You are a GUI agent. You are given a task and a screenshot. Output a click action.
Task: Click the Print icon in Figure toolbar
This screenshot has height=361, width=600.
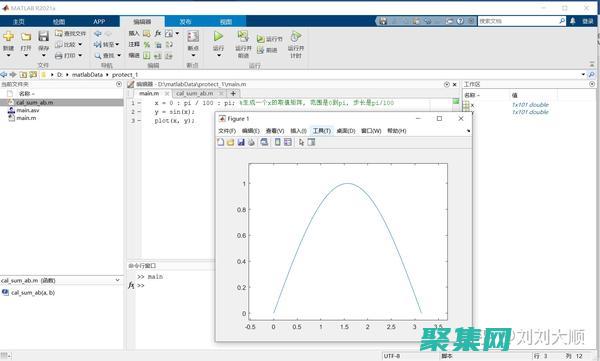pos(251,142)
